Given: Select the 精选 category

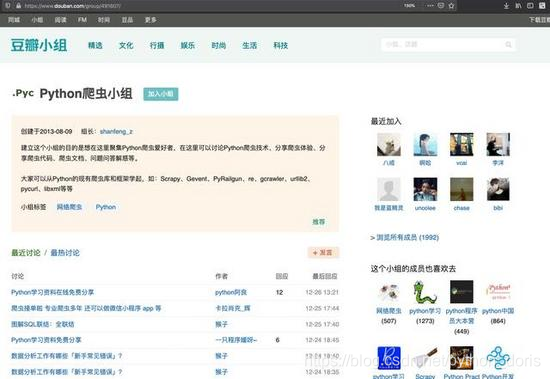Looking at the screenshot, I should pyautogui.click(x=95, y=45).
